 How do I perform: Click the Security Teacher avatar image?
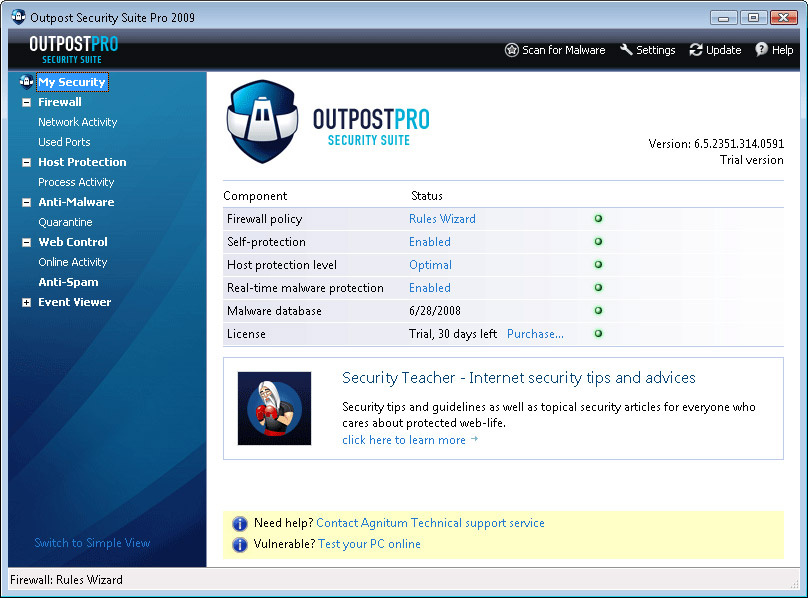coord(274,408)
